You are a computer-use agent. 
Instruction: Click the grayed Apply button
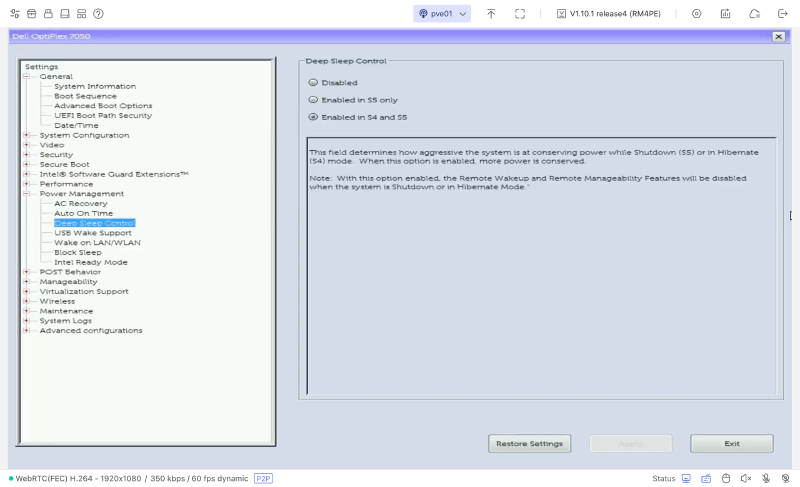click(631, 444)
